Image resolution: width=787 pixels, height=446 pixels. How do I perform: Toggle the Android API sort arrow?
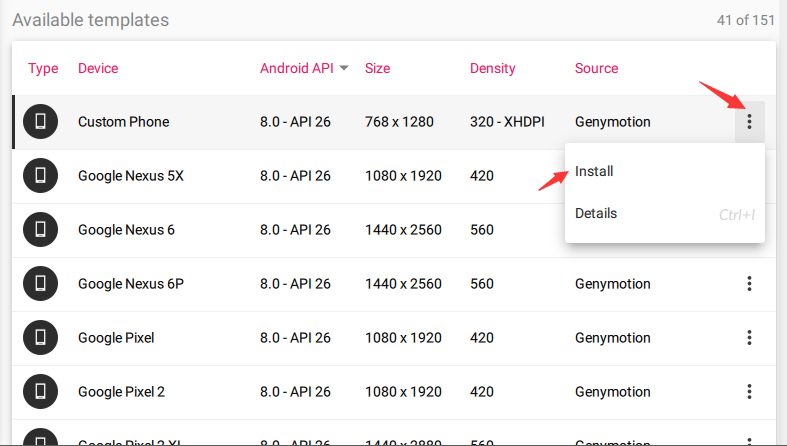click(x=344, y=68)
